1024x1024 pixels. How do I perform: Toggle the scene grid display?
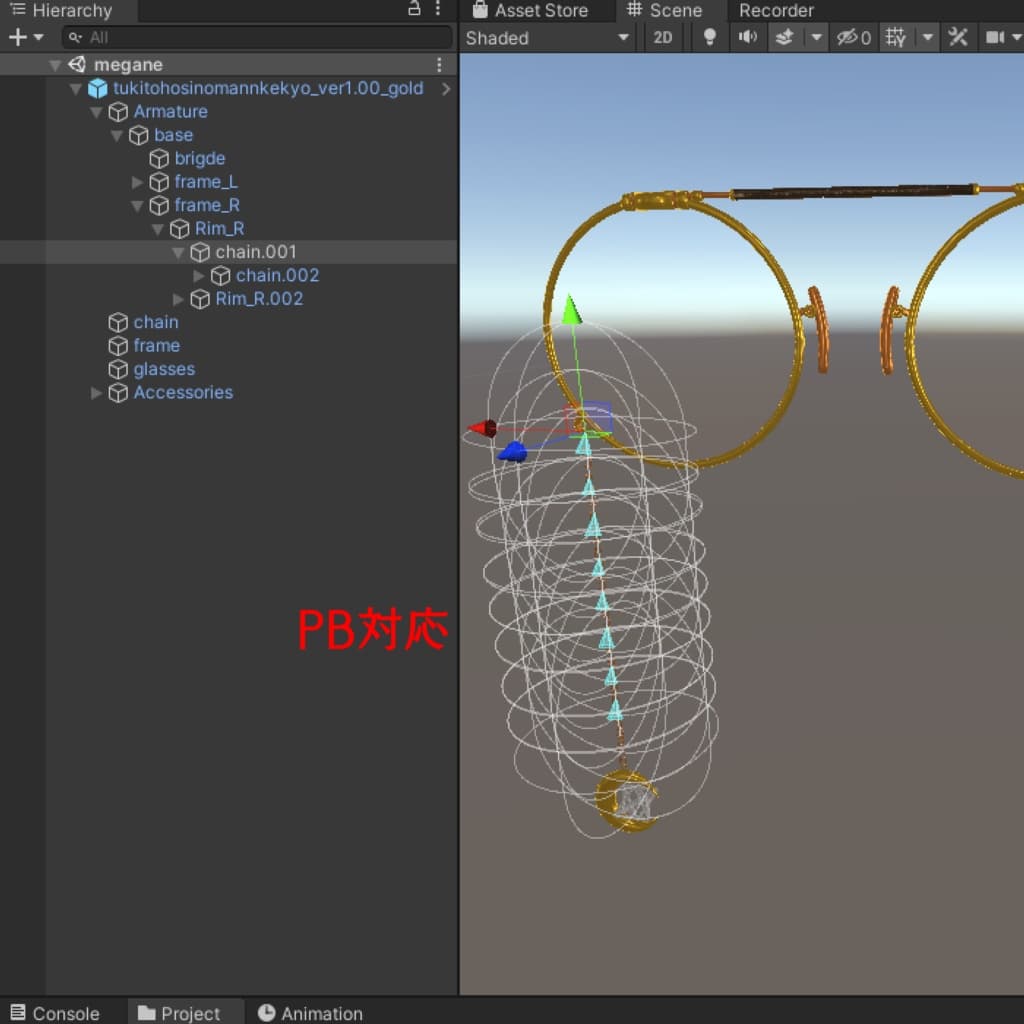[x=896, y=38]
